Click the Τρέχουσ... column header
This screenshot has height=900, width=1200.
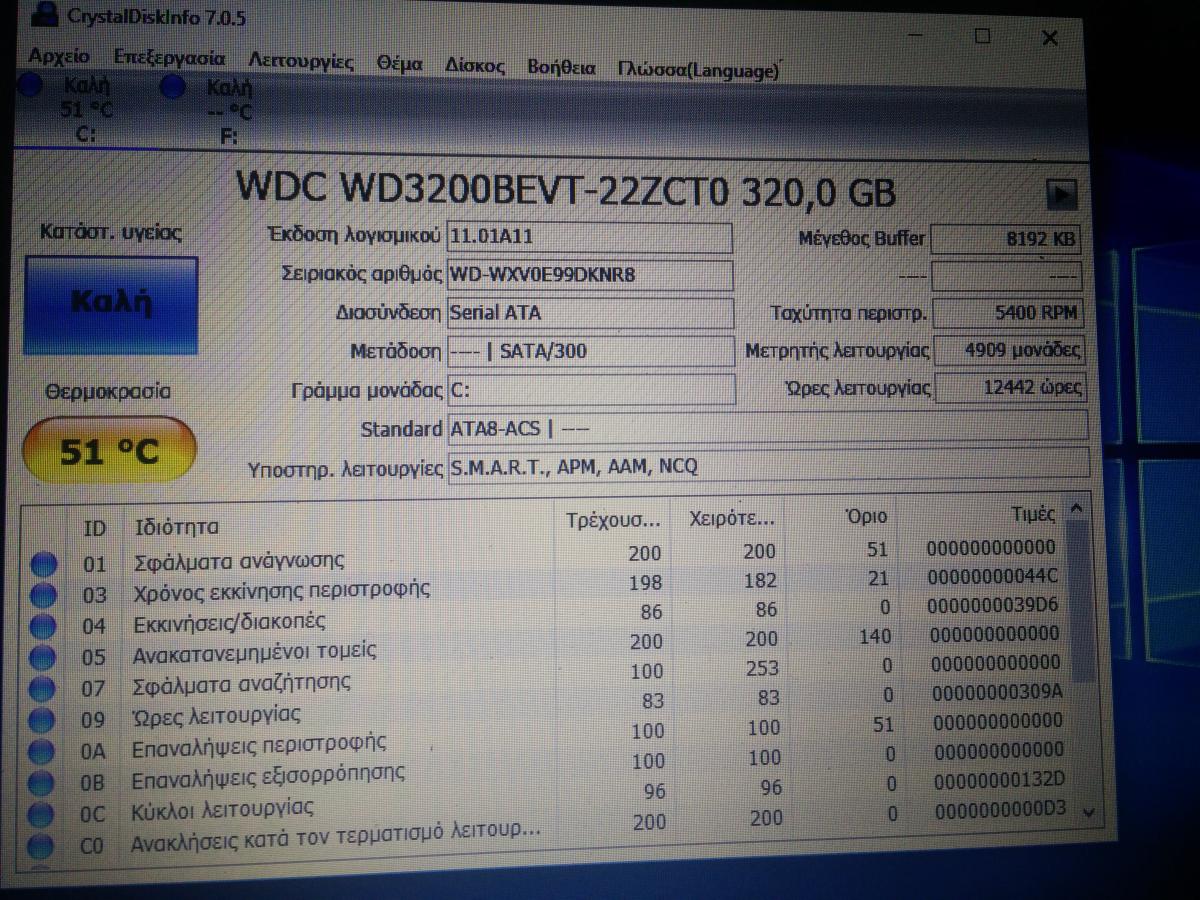tap(613, 521)
